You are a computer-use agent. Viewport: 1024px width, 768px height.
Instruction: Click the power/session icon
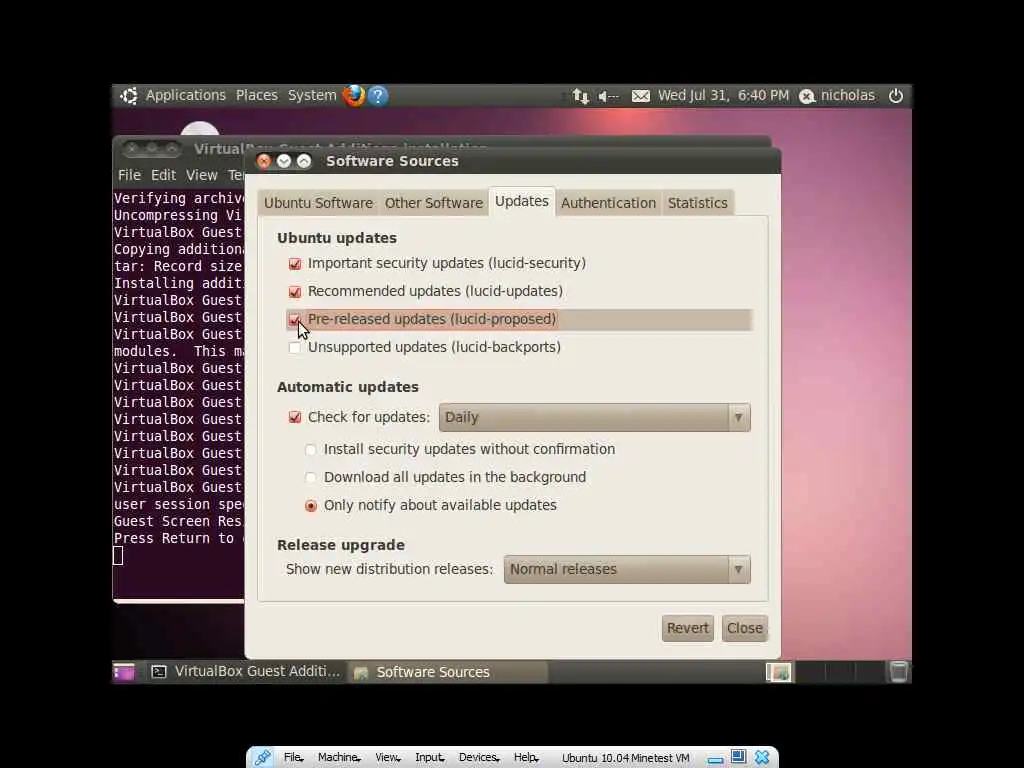895,95
